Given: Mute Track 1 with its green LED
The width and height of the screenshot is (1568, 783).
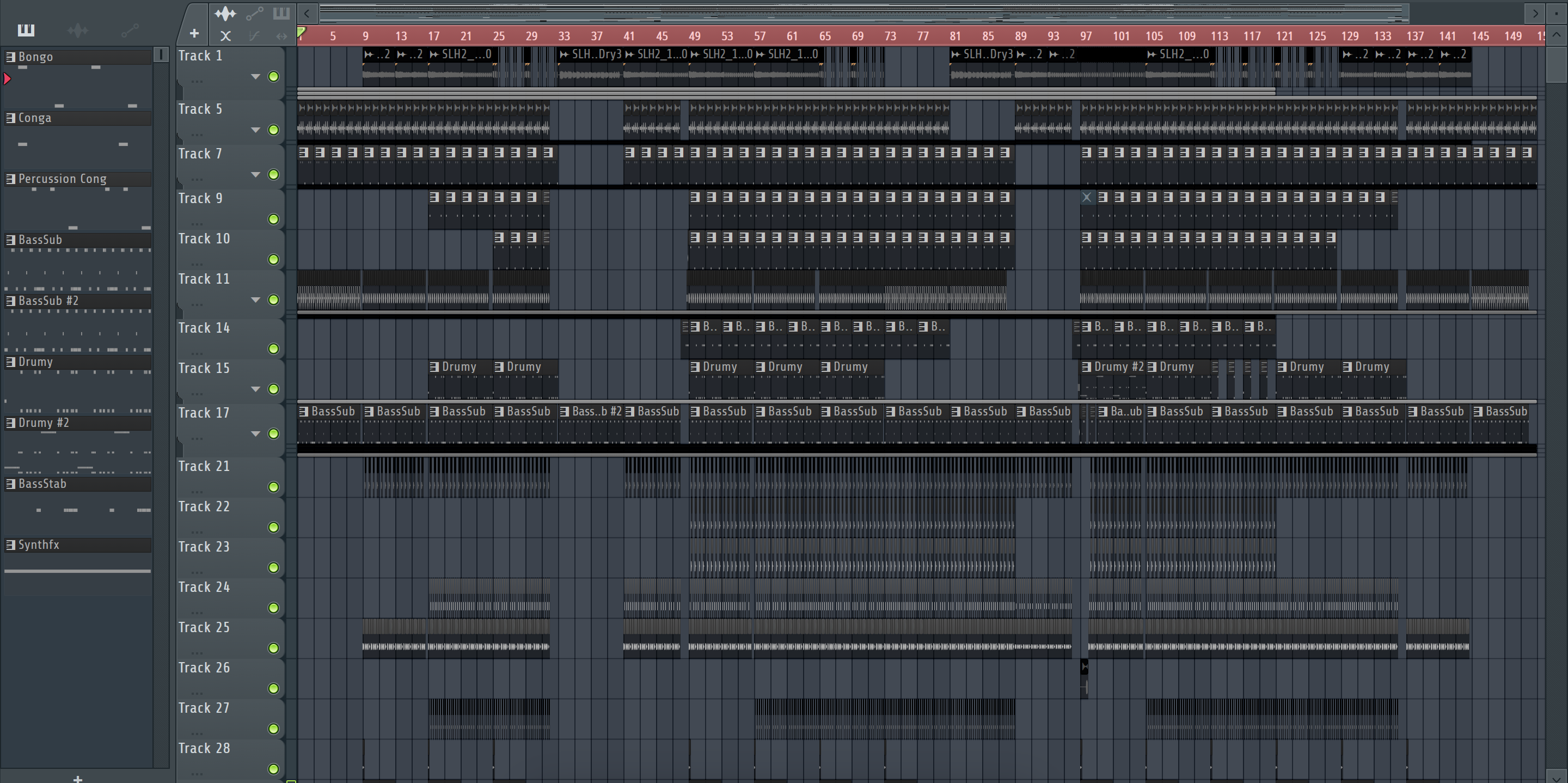Looking at the screenshot, I should tap(273, 77).
